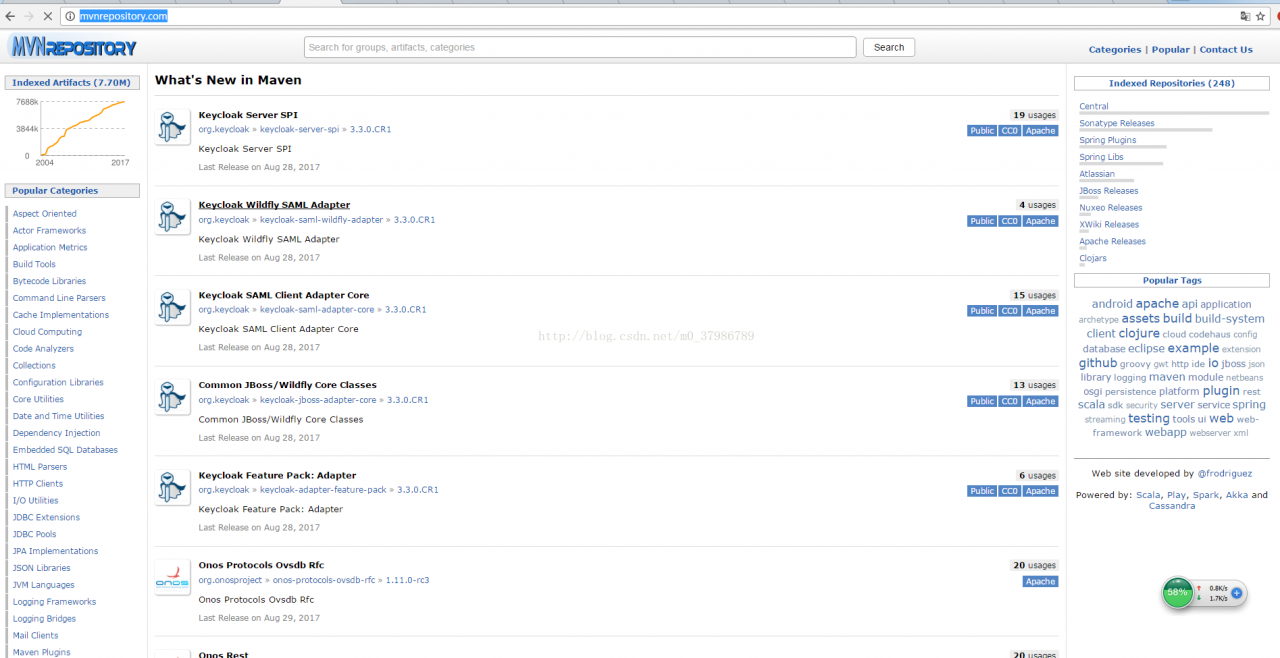Screen dimensions: 1280x658
Task: Open the Keycloak Feature Pack Adapter icon
Action: coord(172,488)
